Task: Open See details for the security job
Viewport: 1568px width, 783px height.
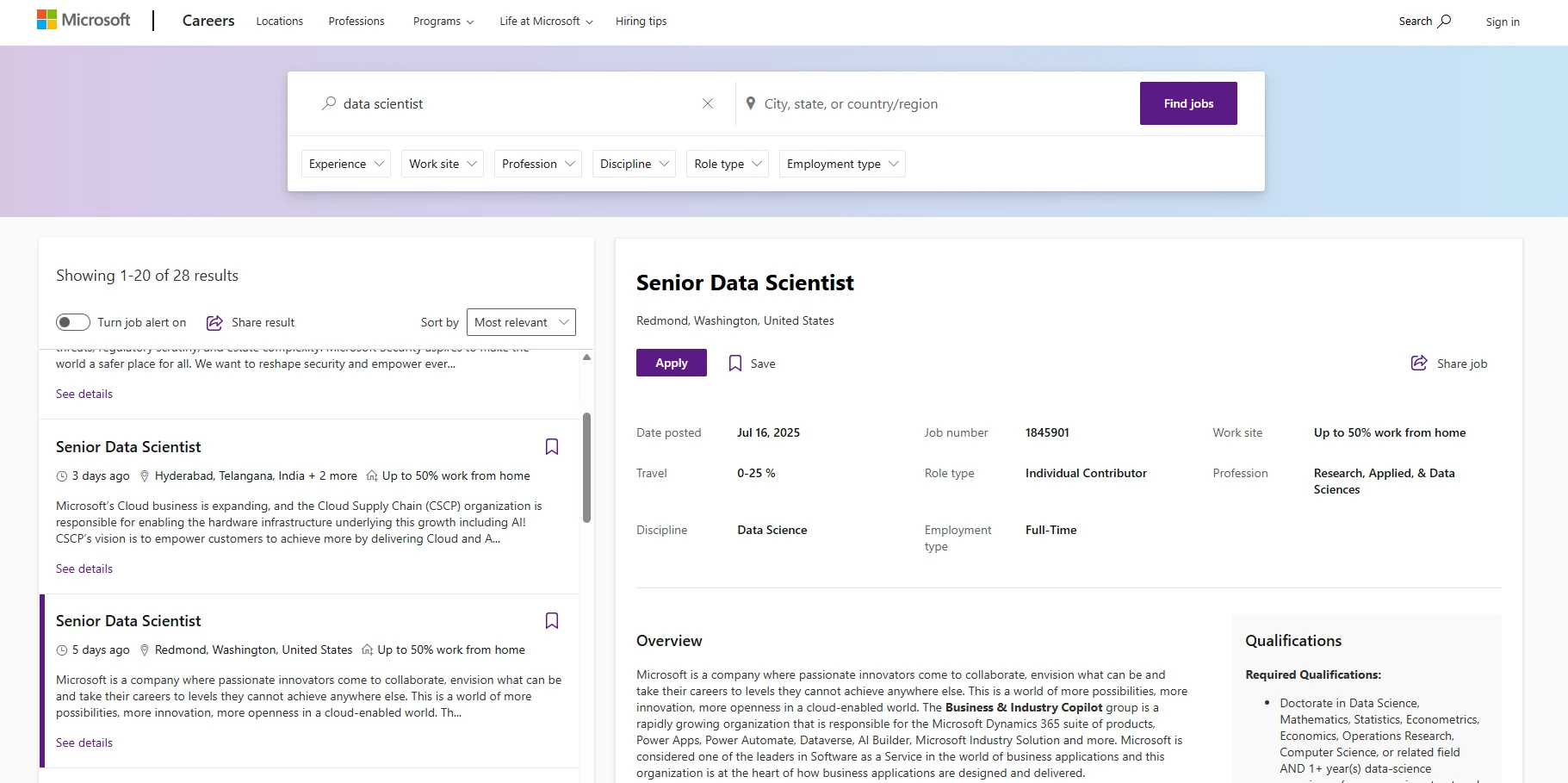Action: pos(84,394)
